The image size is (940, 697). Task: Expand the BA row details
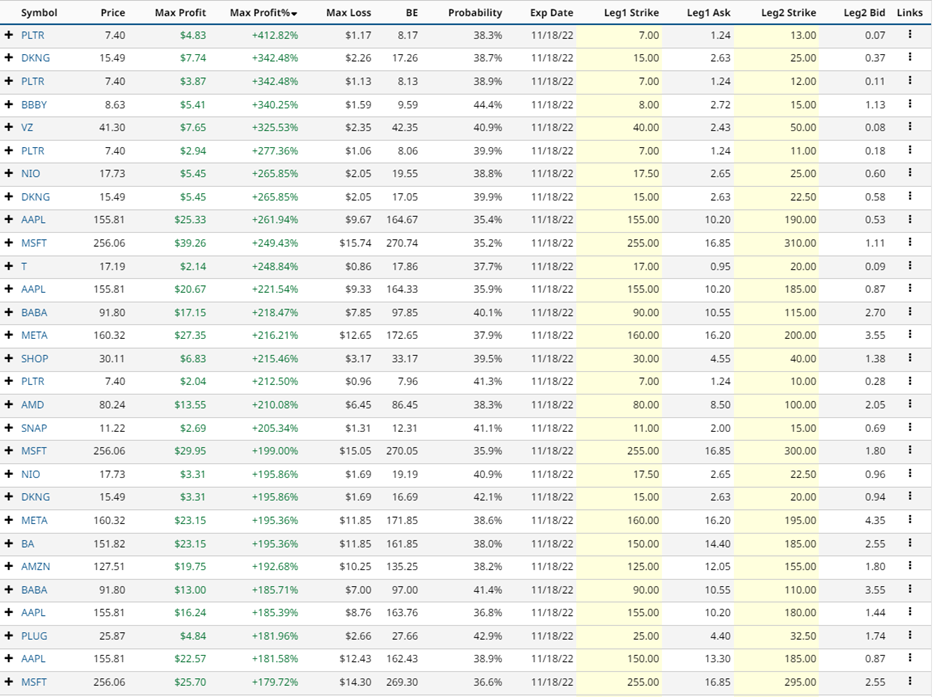[x=8, y=544]
